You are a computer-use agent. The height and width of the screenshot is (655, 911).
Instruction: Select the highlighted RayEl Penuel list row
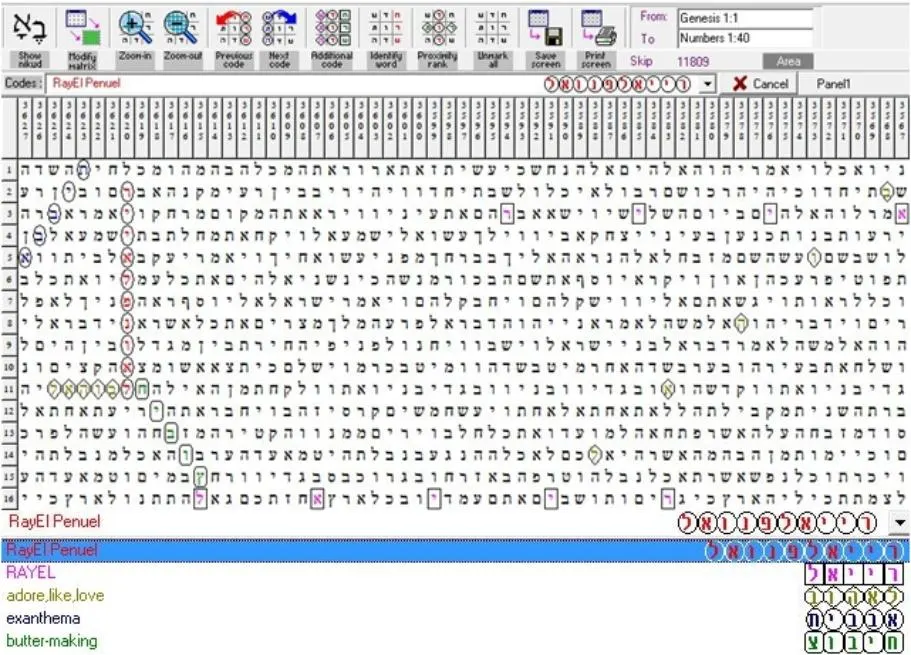(456, 549)
